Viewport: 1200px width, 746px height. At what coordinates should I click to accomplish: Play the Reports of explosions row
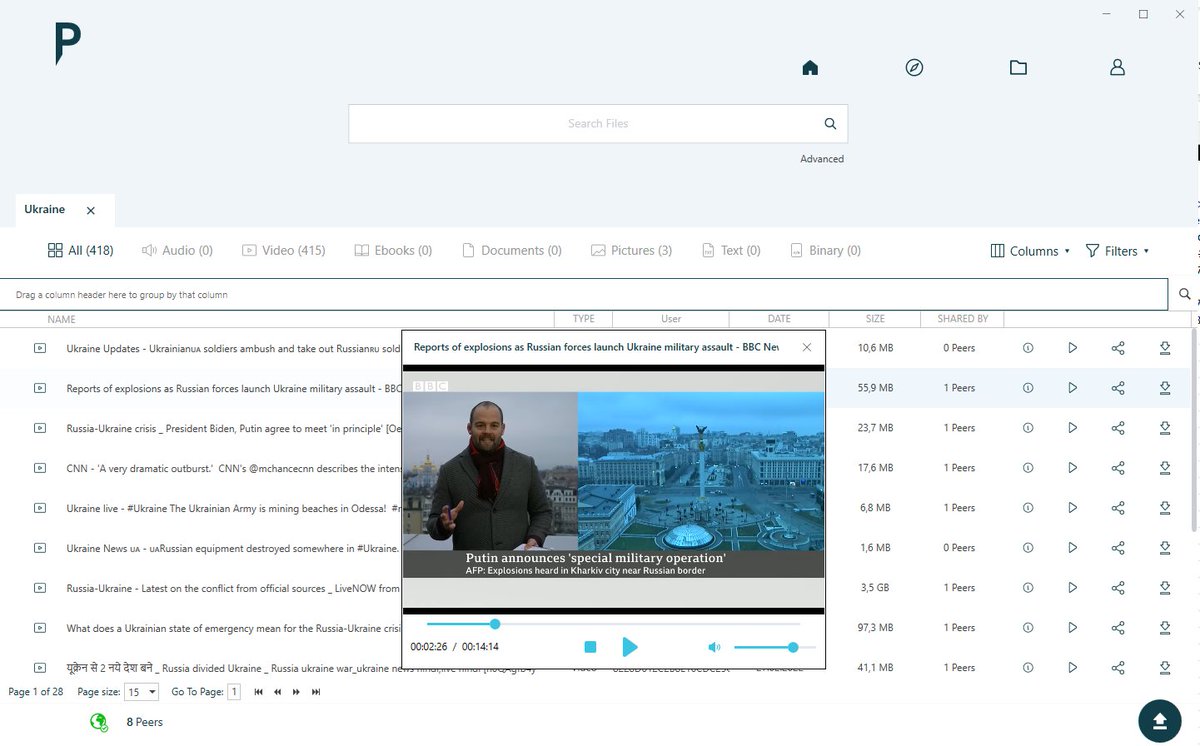tap(1072, 388)
